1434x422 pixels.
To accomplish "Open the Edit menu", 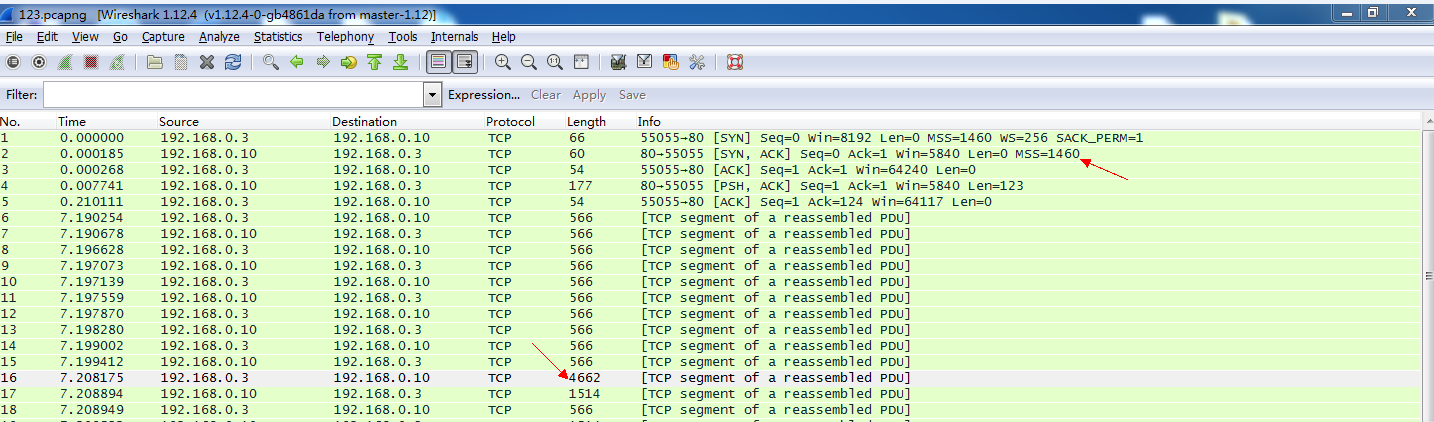I will [x=47, y=37].
